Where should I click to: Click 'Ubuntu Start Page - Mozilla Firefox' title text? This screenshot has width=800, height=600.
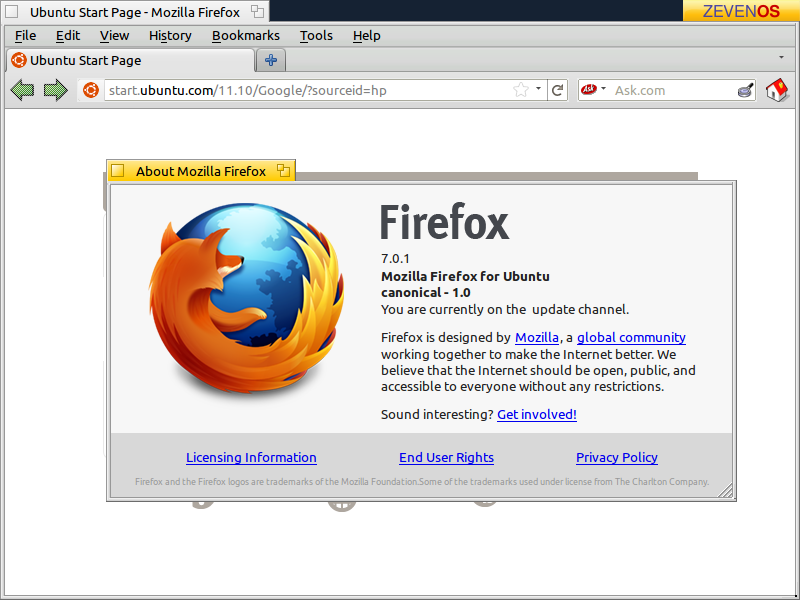coord(135,12)
